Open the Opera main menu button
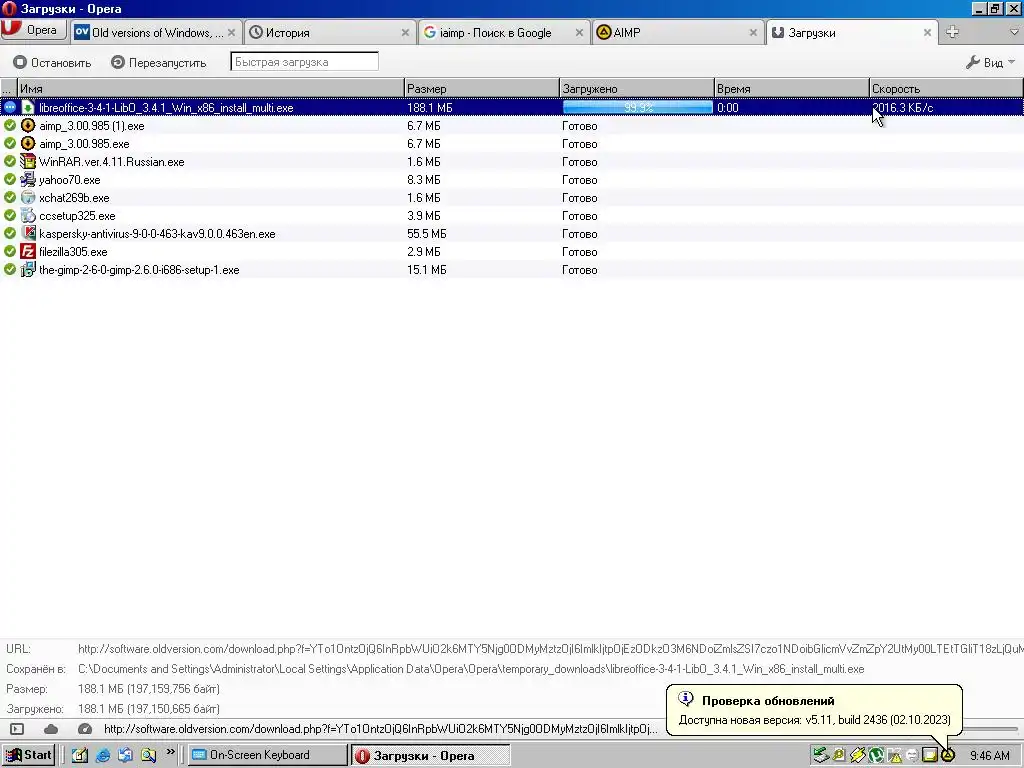 point(34,30)
